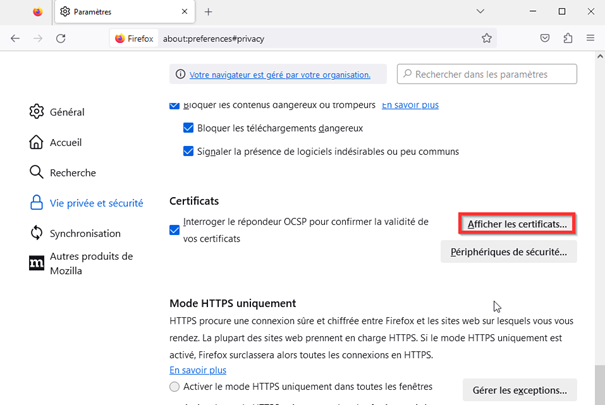605x405 pixels.
Task: Click Périphériques de sécurité button
Action: pos(509,252)
